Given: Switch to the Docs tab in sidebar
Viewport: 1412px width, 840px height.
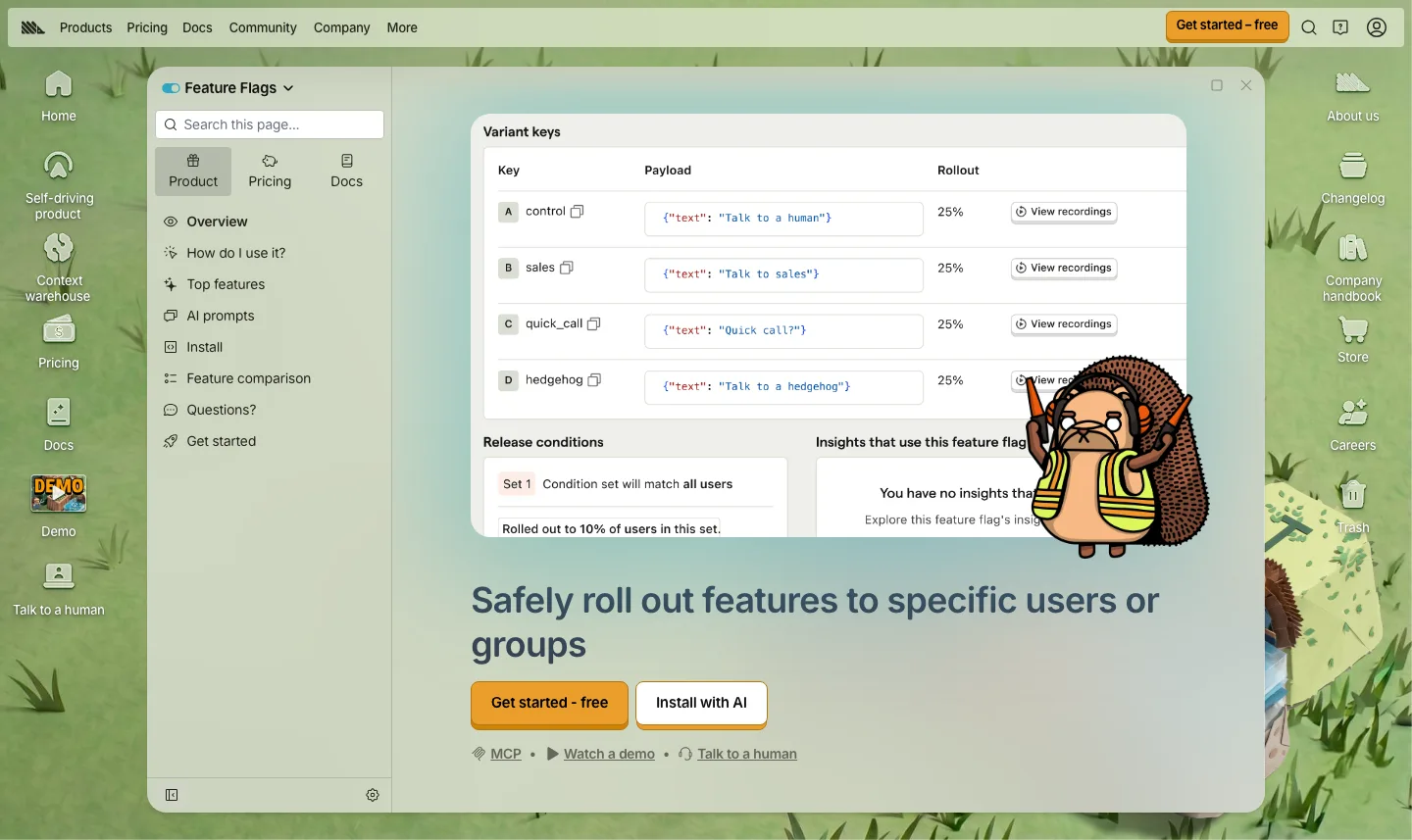Looking at the screenshot, I should click(346, 172).
